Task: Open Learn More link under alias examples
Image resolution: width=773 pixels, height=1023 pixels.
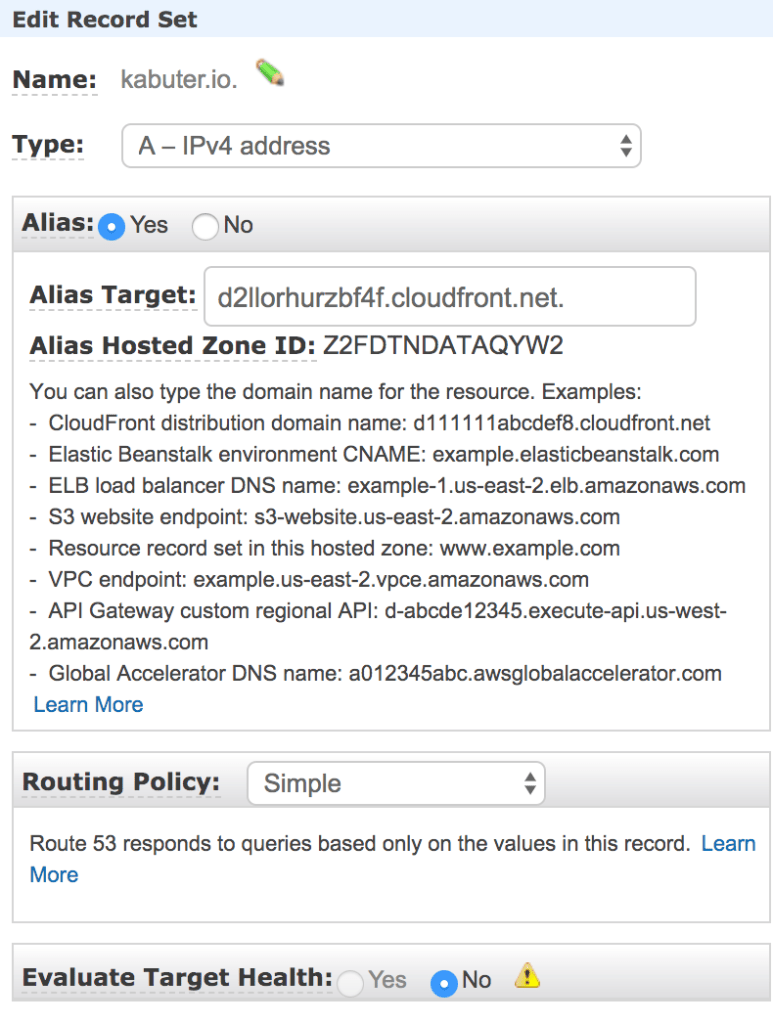Action: 88,705
